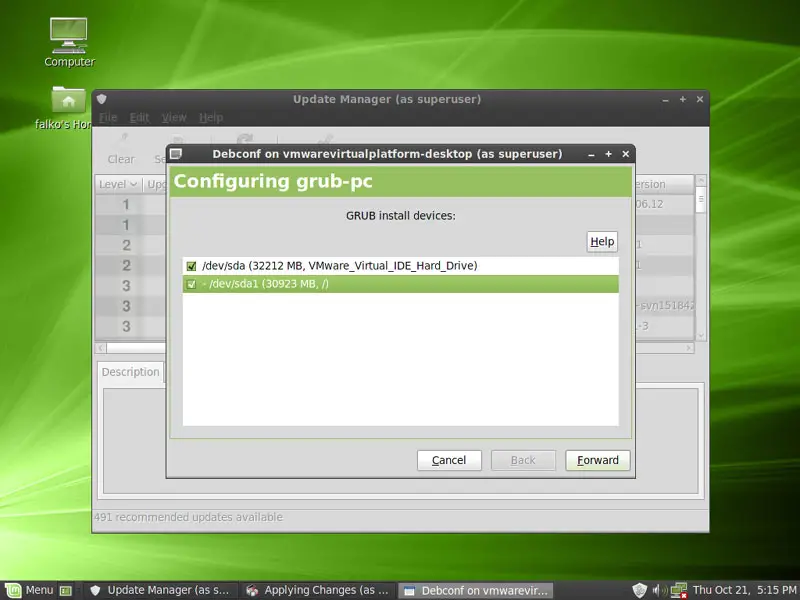Click the shield icon in Update Manager title bar
Screen dimensions: 800x600
click(102, 99)
